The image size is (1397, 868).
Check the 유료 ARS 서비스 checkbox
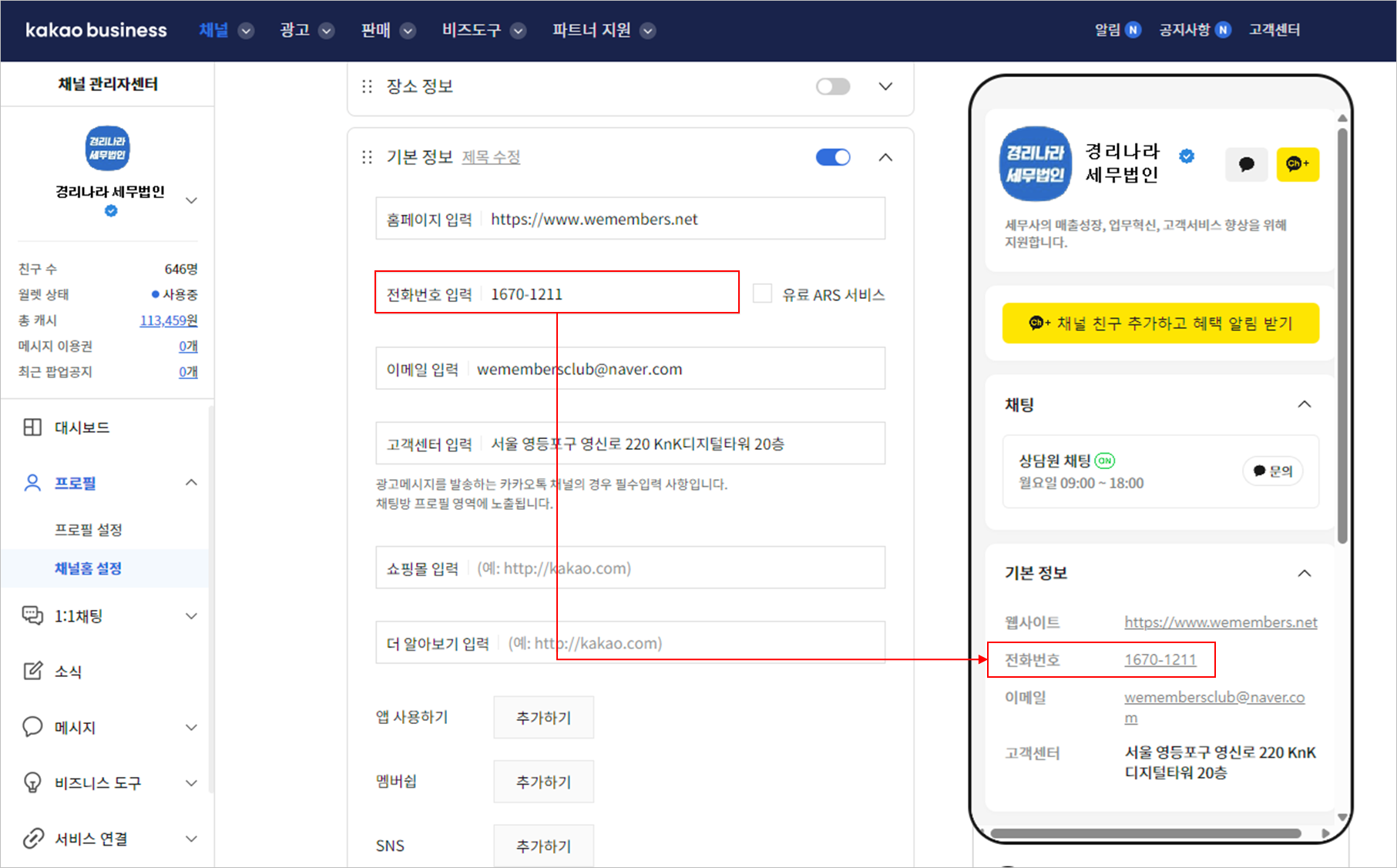762,293
